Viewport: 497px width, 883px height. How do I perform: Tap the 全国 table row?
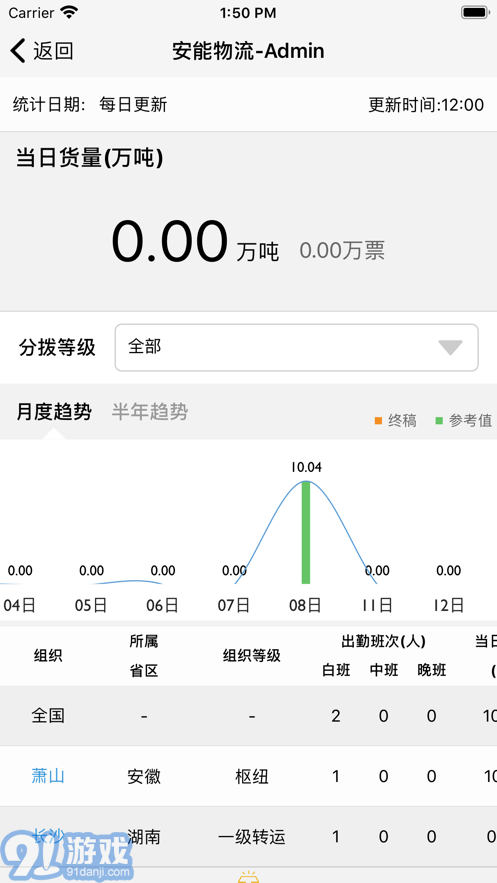[x=248, y=716]
